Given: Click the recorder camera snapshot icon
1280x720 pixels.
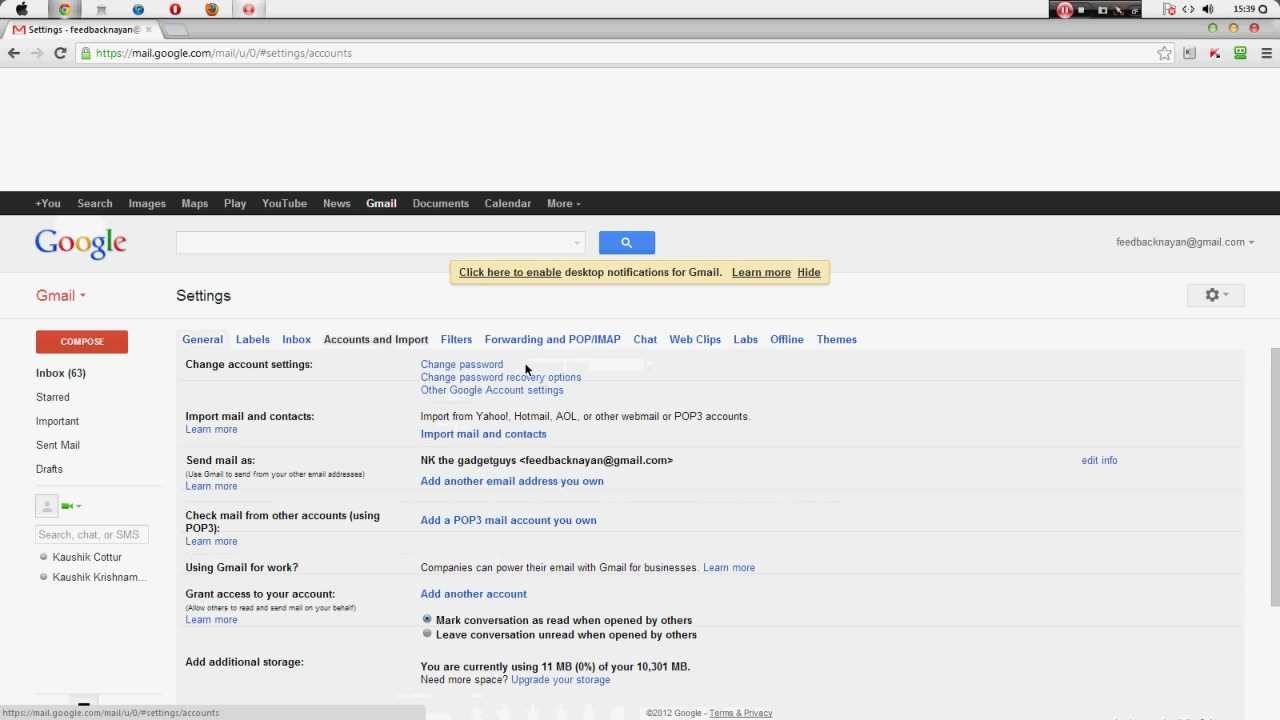Looking at the screenshot, I should pyautogui.click(x=1102, y=10).
